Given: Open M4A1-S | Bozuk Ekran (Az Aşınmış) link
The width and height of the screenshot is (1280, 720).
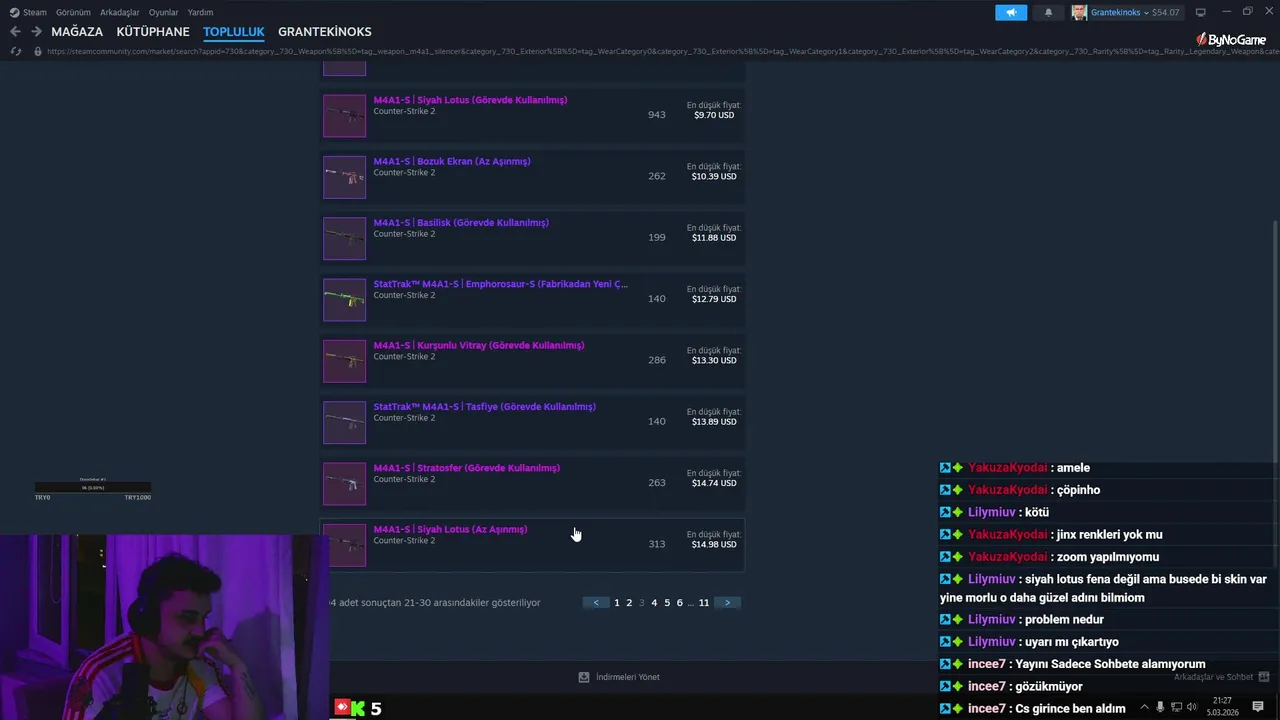Looking at the screenshot, I should [x=452, y=161].
